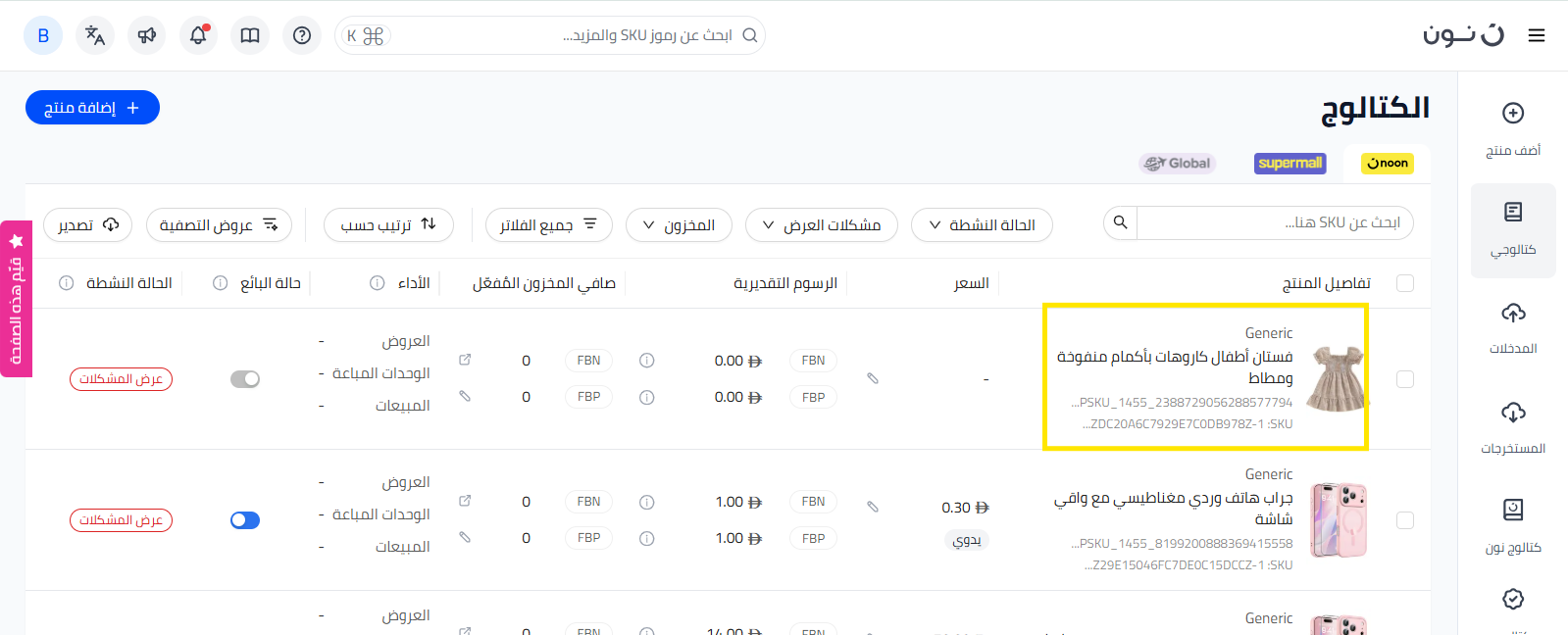The width and height of the screenshot is (1568, 635).
Task: Open the hamburger menu next to noon logo
Action: pyautogui.click(x=1536, y=35)
